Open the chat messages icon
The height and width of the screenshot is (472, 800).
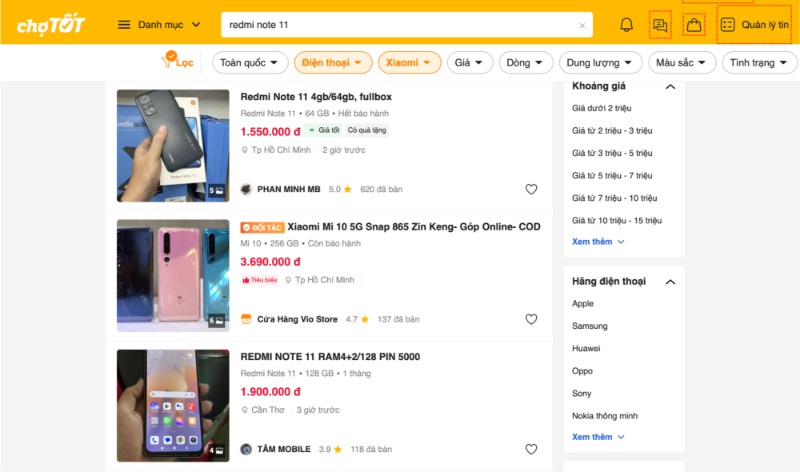(660, 24)
